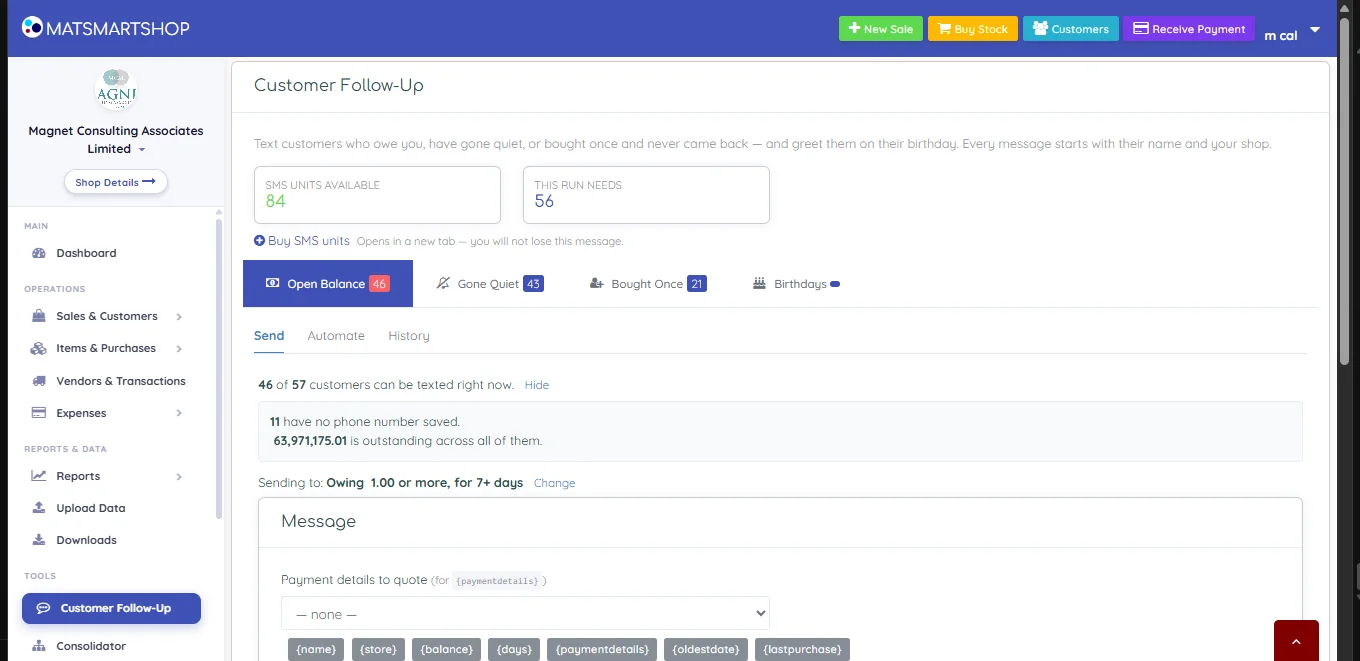
Task: Click the birthday cake icon
Action: click(x=759, y=284)
